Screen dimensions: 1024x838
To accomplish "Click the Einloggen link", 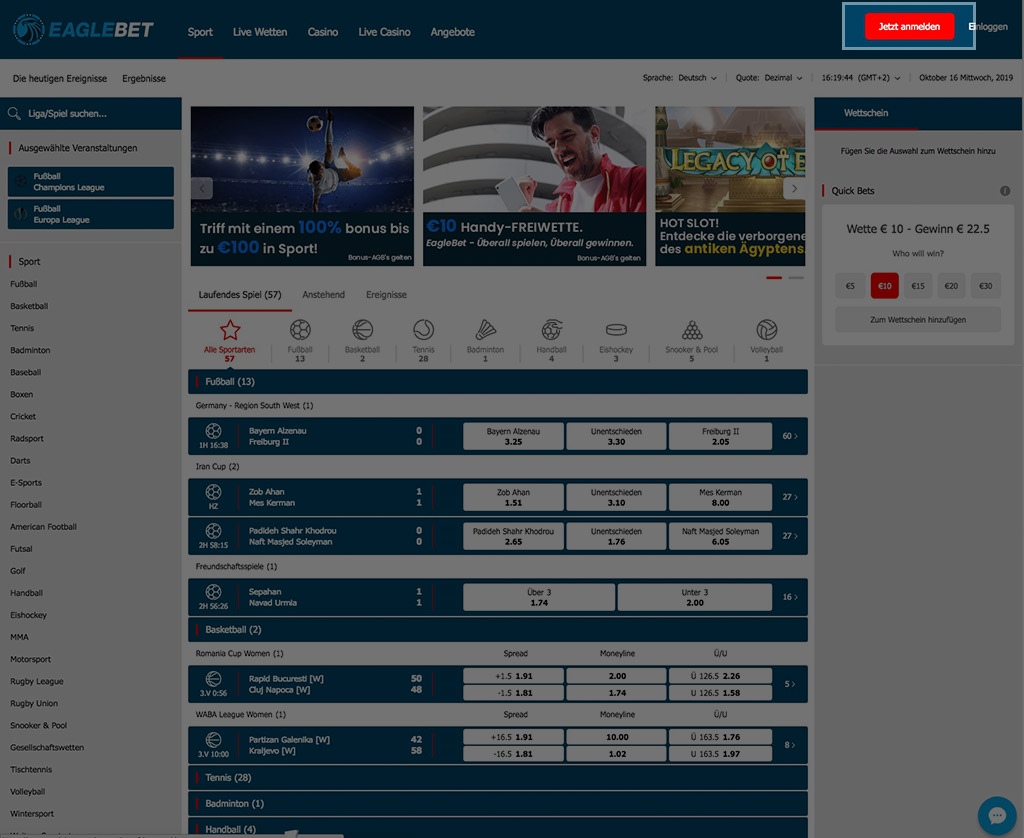I will click(x=988, y=27).
